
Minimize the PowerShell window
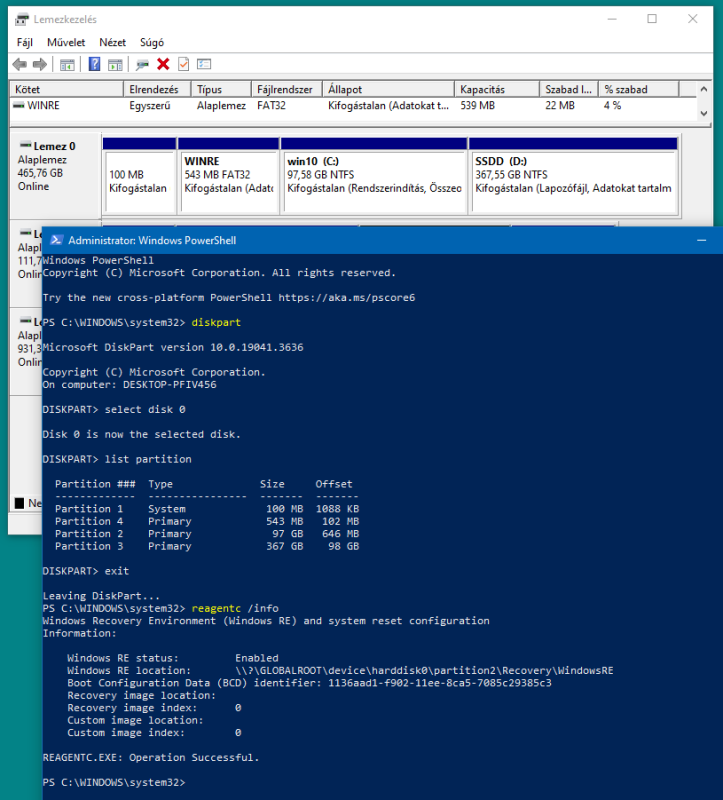tap(702, 240)
